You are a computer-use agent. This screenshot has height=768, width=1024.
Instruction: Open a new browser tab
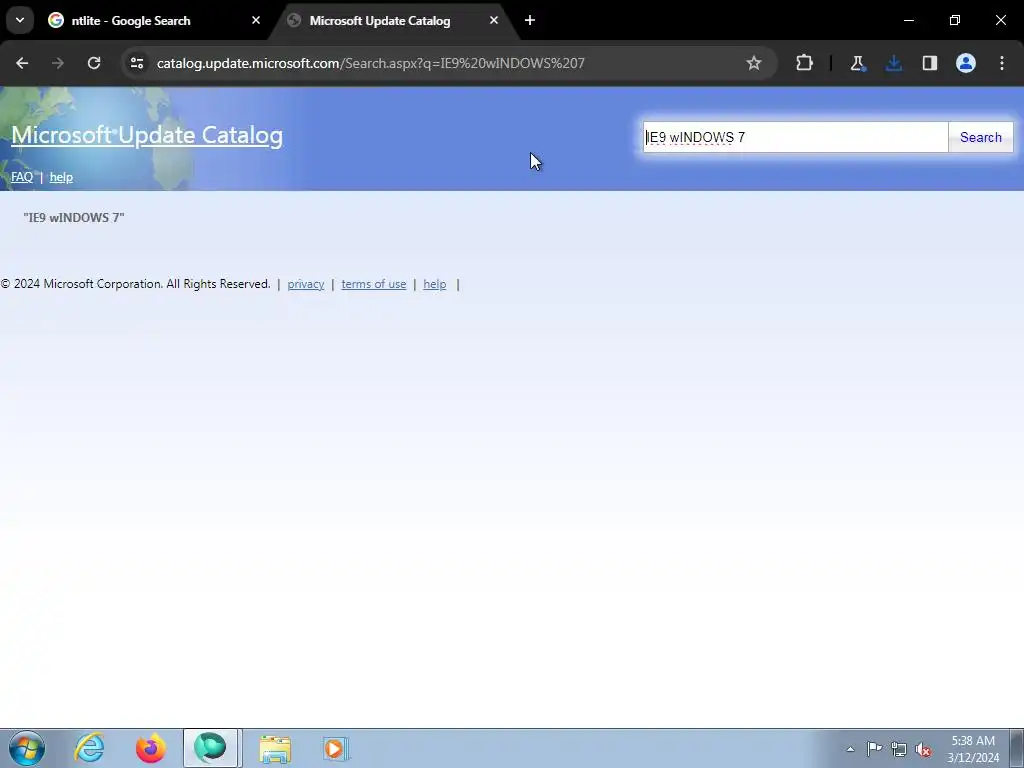[530, 20]
